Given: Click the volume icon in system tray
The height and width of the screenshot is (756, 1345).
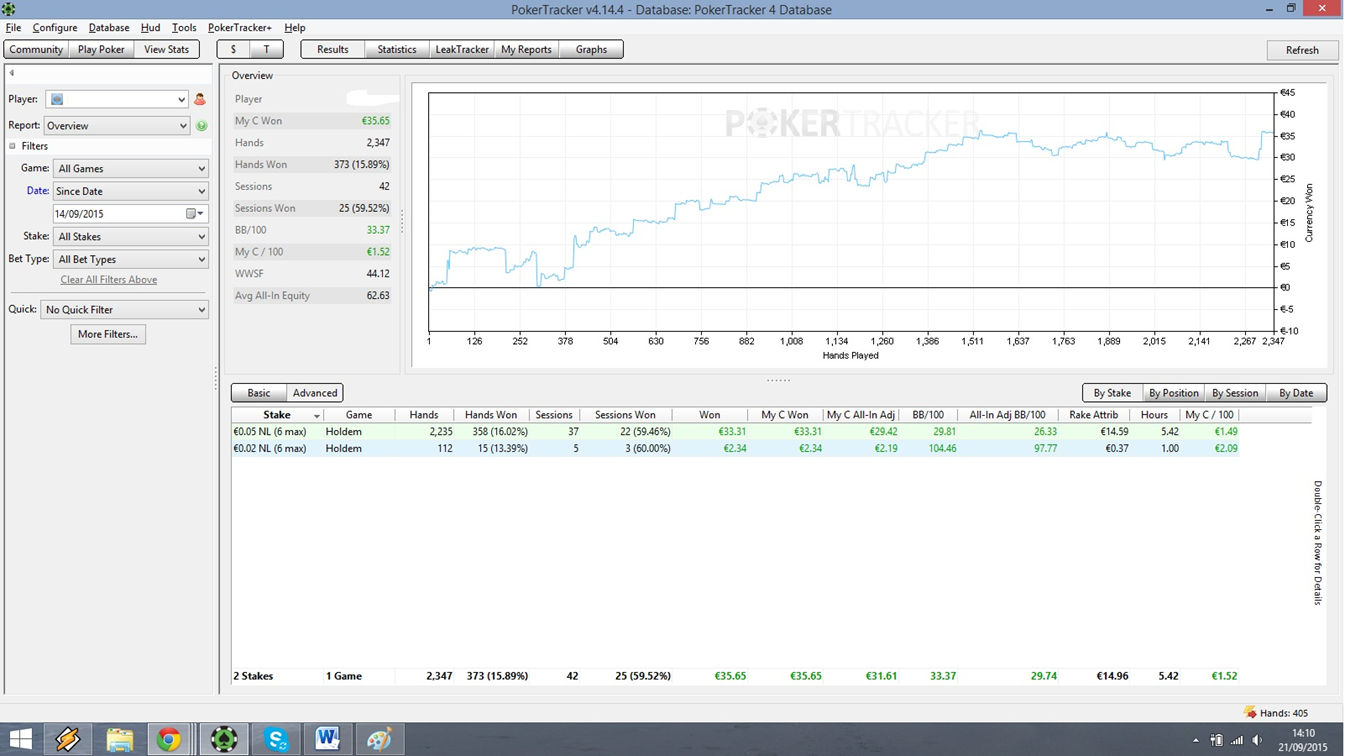Looking at the screenshot, I should coord(1257,740).
